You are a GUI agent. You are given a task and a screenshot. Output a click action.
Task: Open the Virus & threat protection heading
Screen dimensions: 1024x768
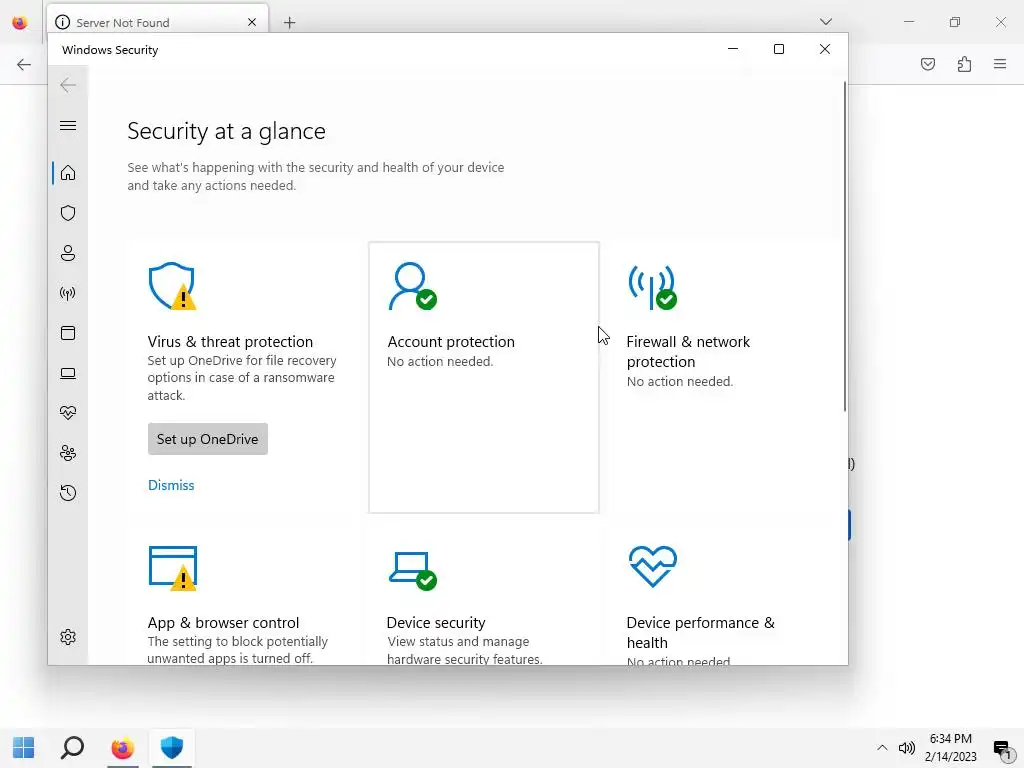coord(230,342)
